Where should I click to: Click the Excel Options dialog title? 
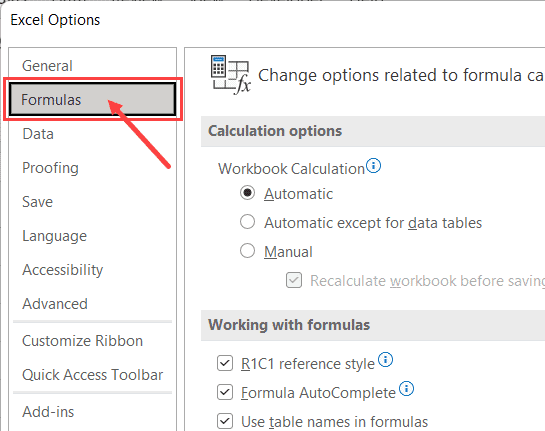click(55, 20)
